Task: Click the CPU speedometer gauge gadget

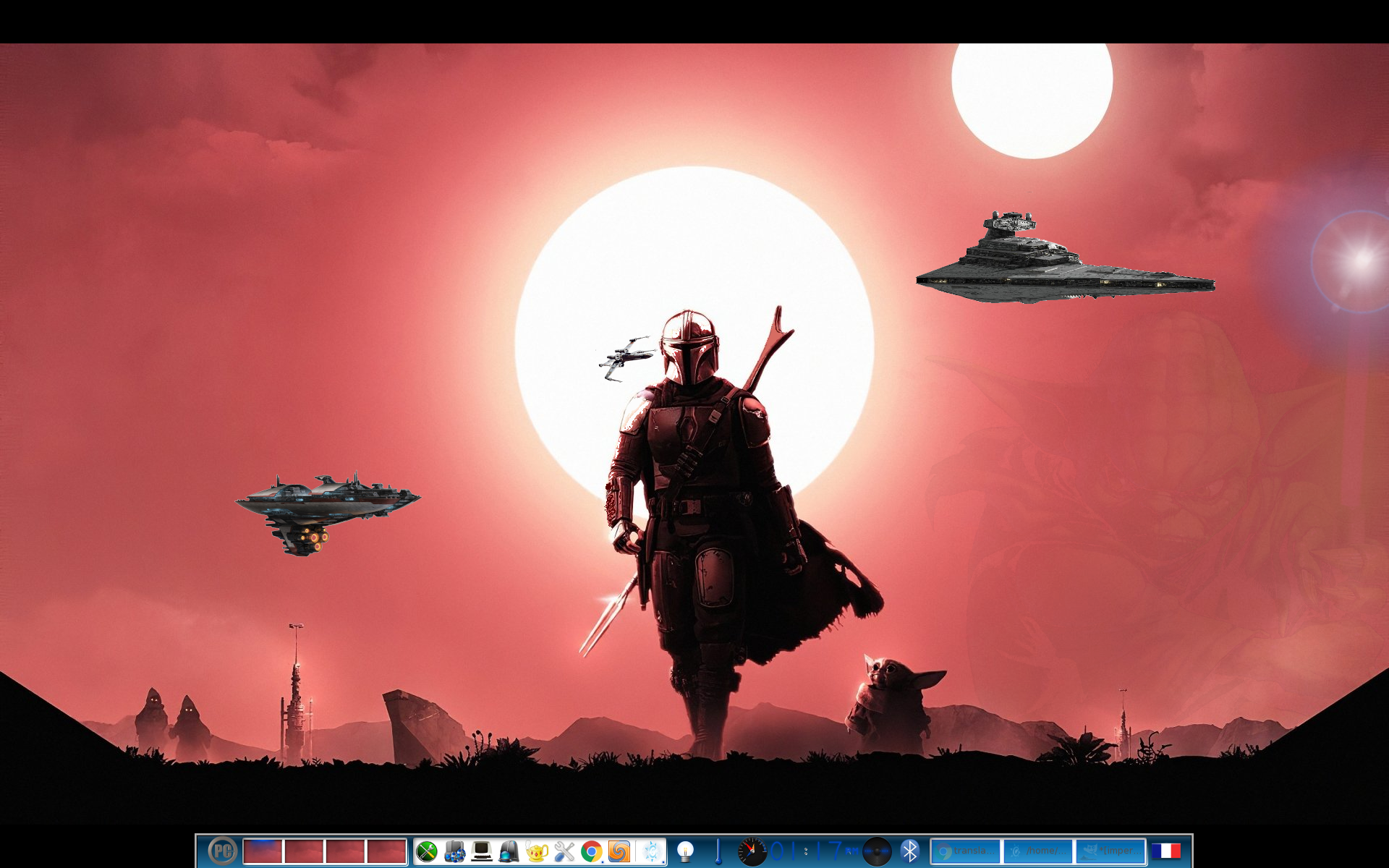Action: (752, 851)
